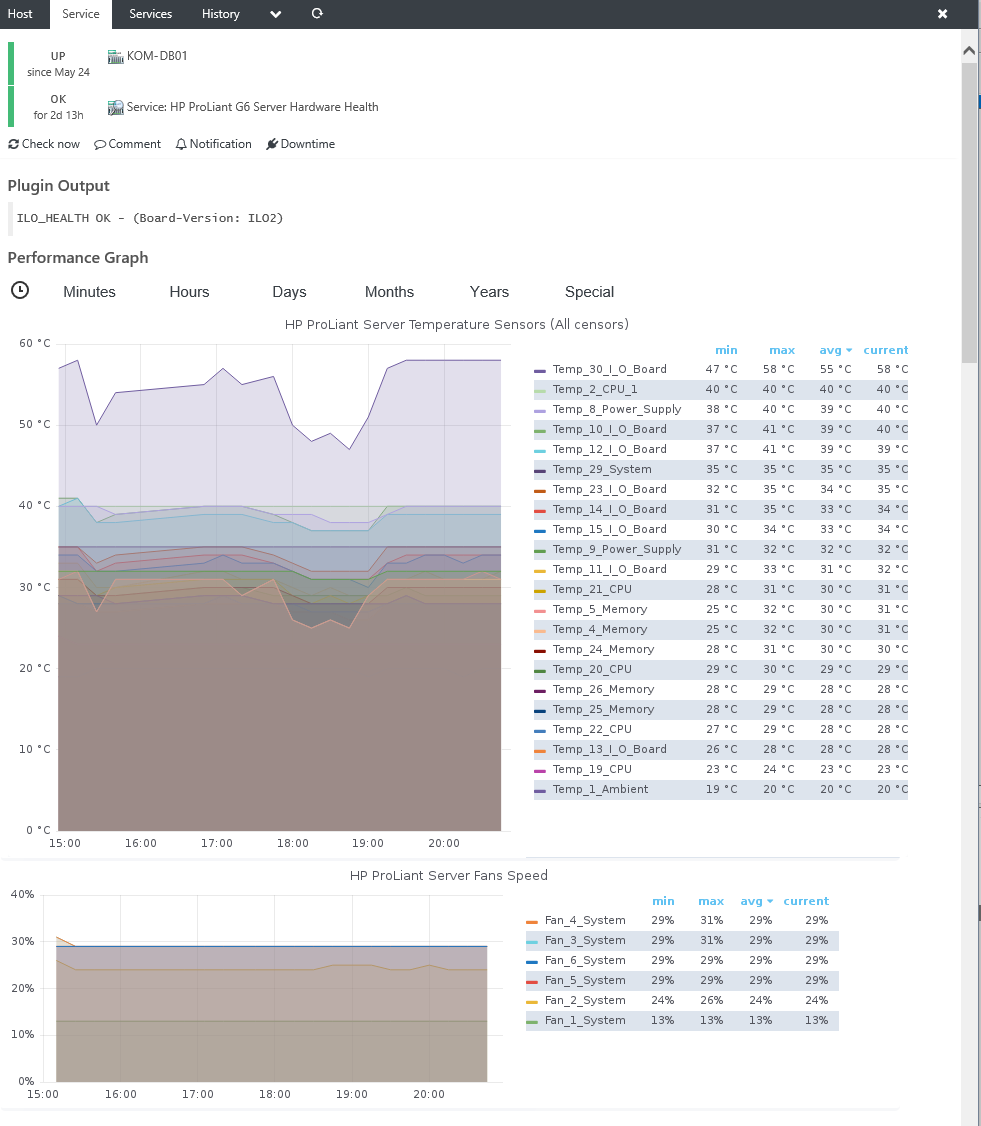Open the avg sort dropdown in the temperature table

[x=848, y=350]
